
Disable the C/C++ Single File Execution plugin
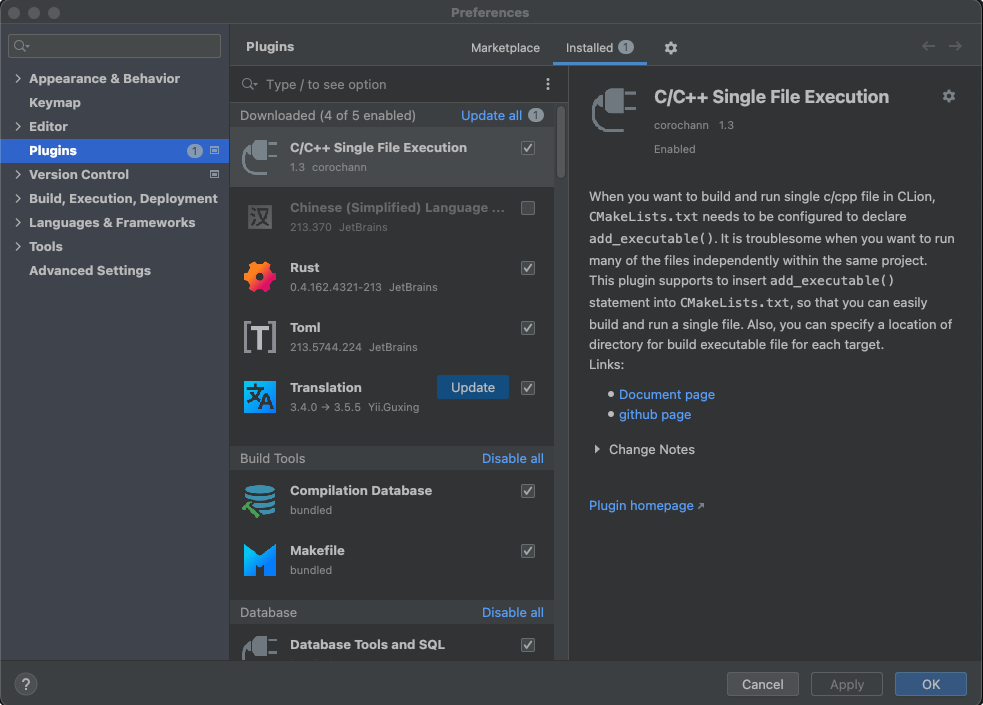tap(528, 148)
